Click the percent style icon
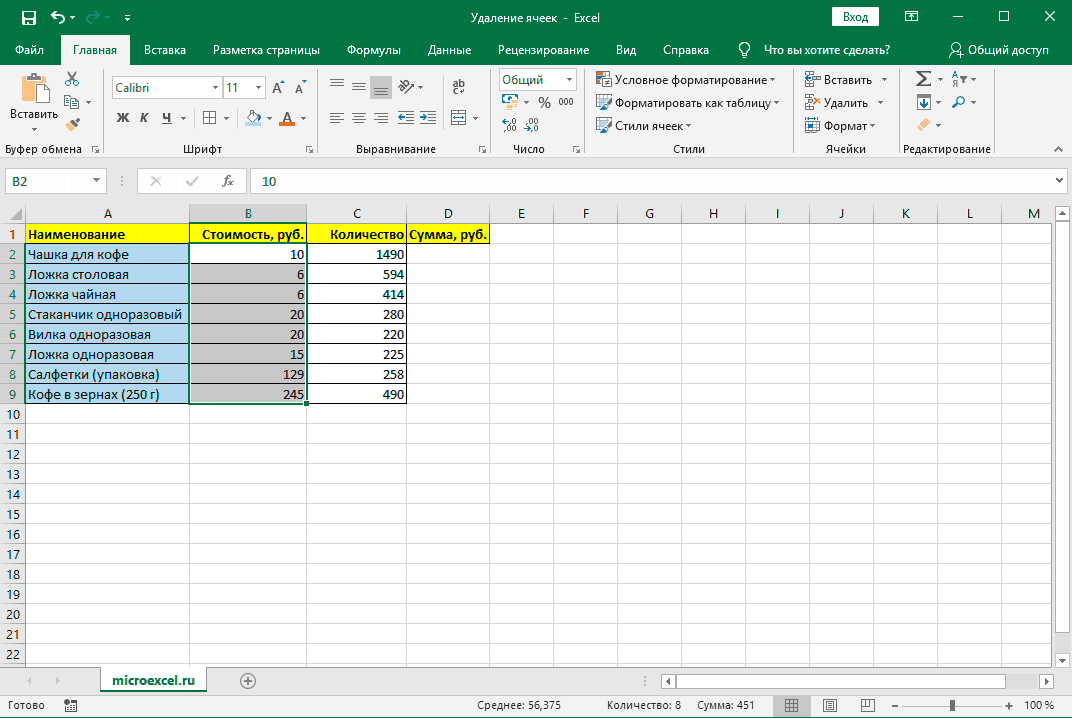 (x=544, y=102)
